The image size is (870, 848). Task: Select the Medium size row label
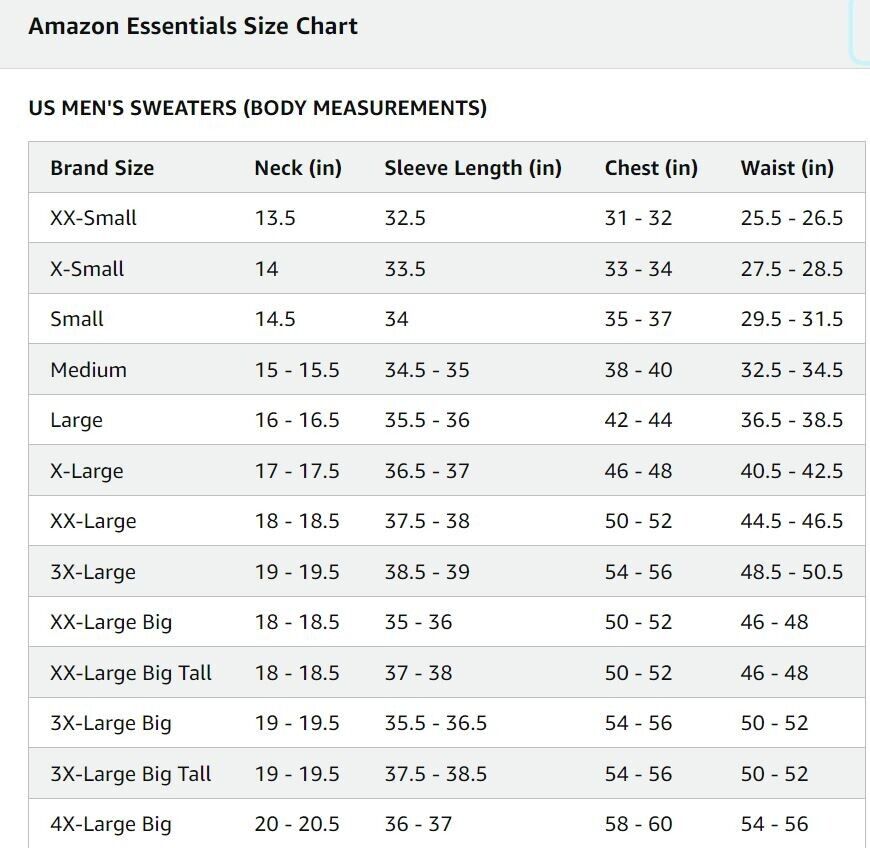click(x=89, y=370)
